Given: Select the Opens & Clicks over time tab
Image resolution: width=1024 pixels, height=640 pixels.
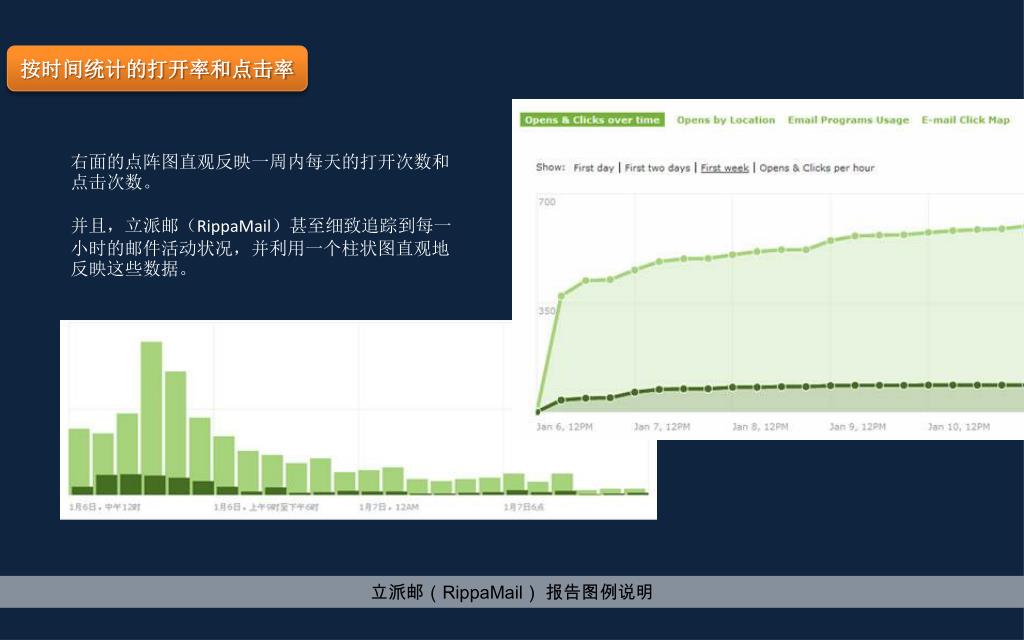Looking at the screenshot, I should (592, 120).
